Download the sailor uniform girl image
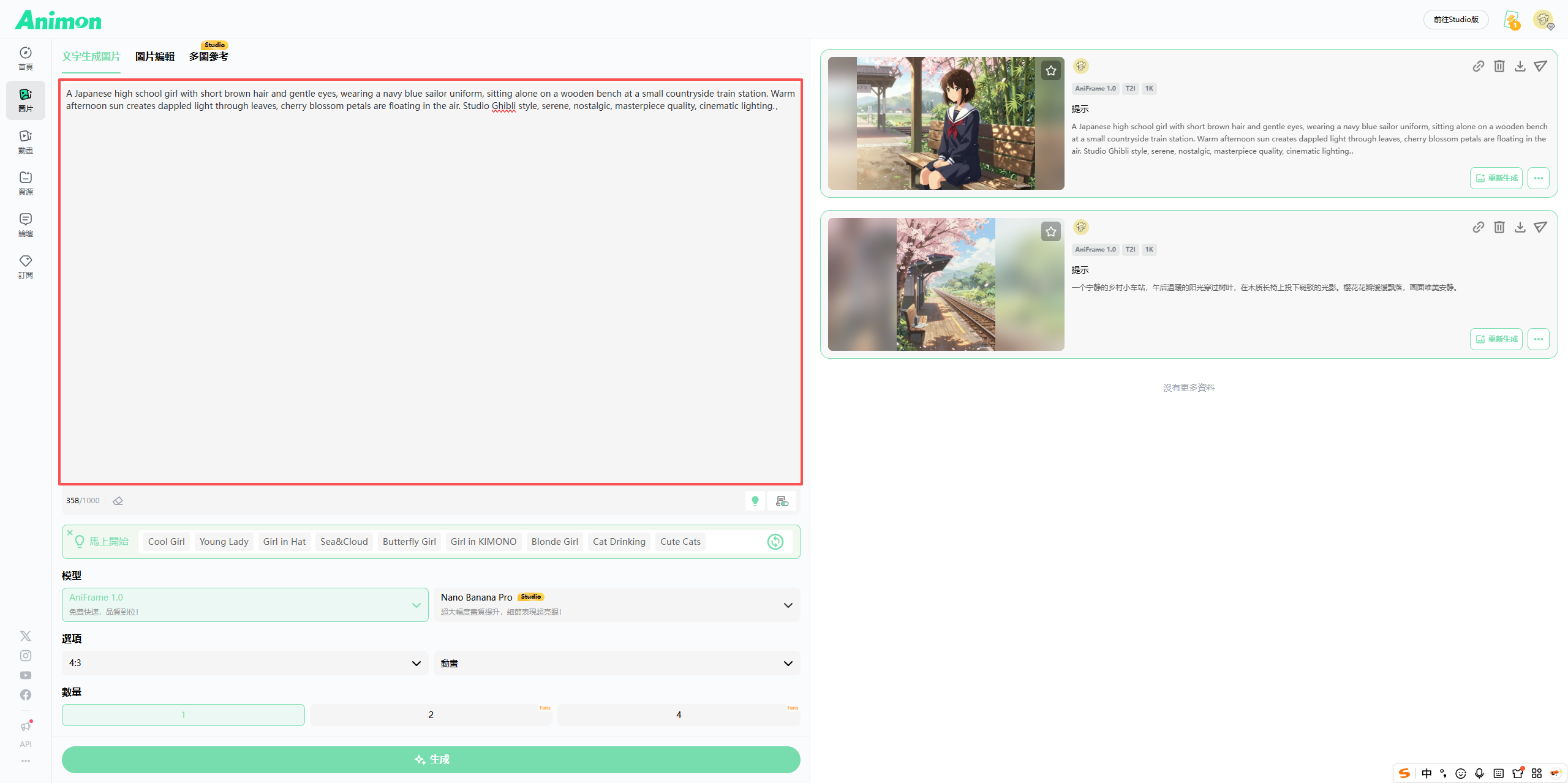The width and height of the screenshot is (1568, 783). [1520, 66]
